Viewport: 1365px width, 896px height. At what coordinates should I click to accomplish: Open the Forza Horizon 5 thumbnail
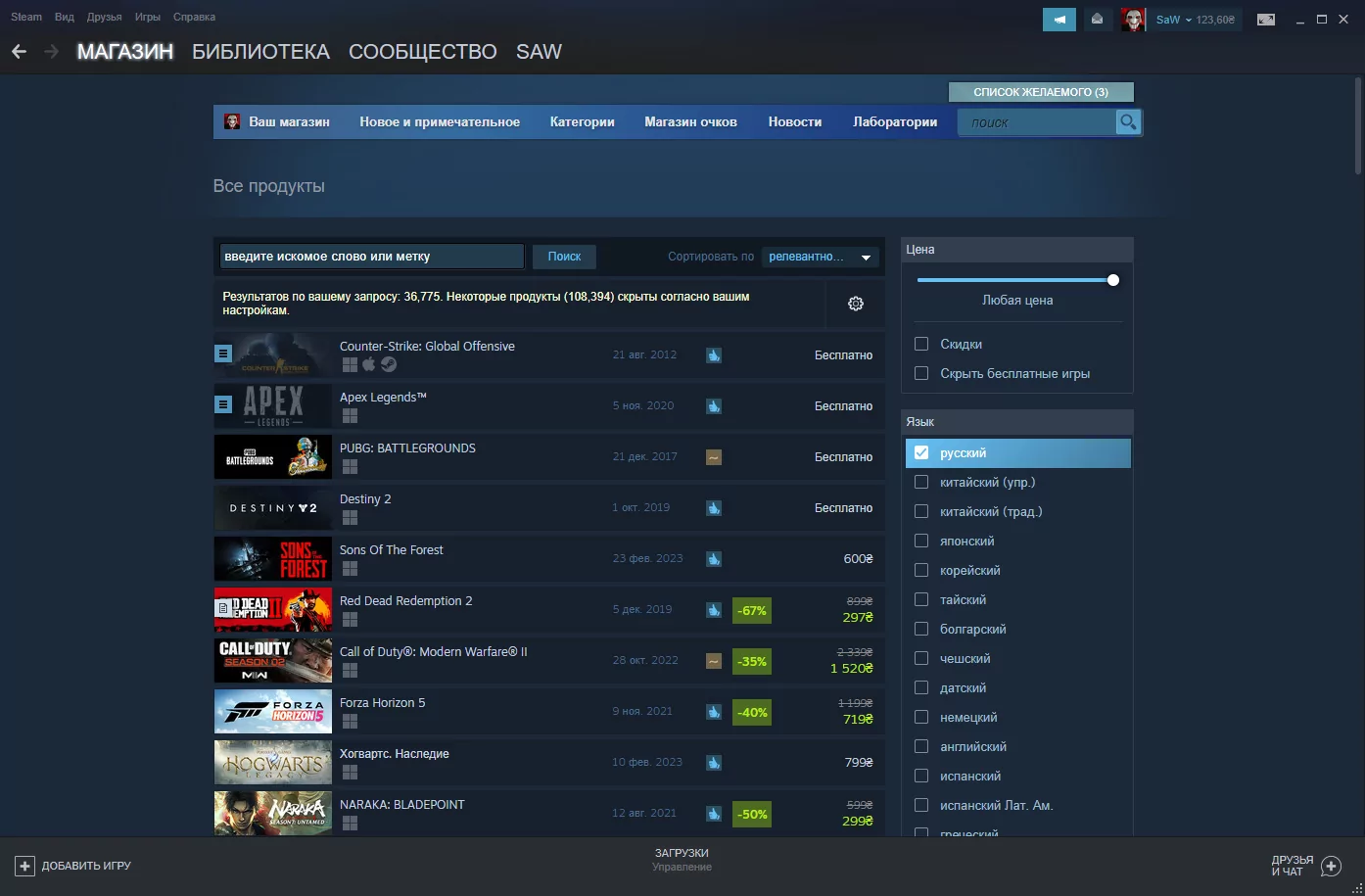coord(273,712)
